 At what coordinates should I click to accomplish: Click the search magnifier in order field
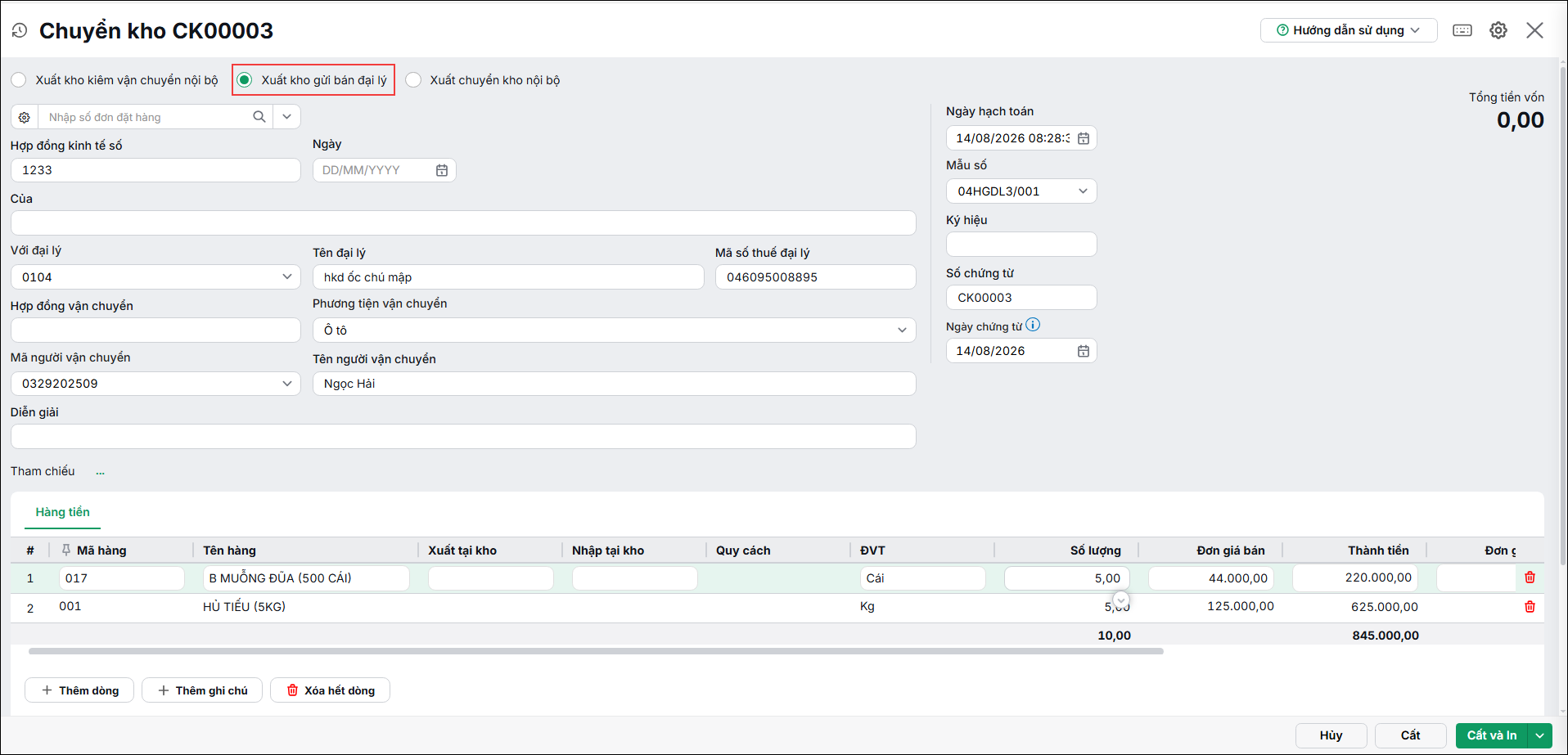[259, 117]
